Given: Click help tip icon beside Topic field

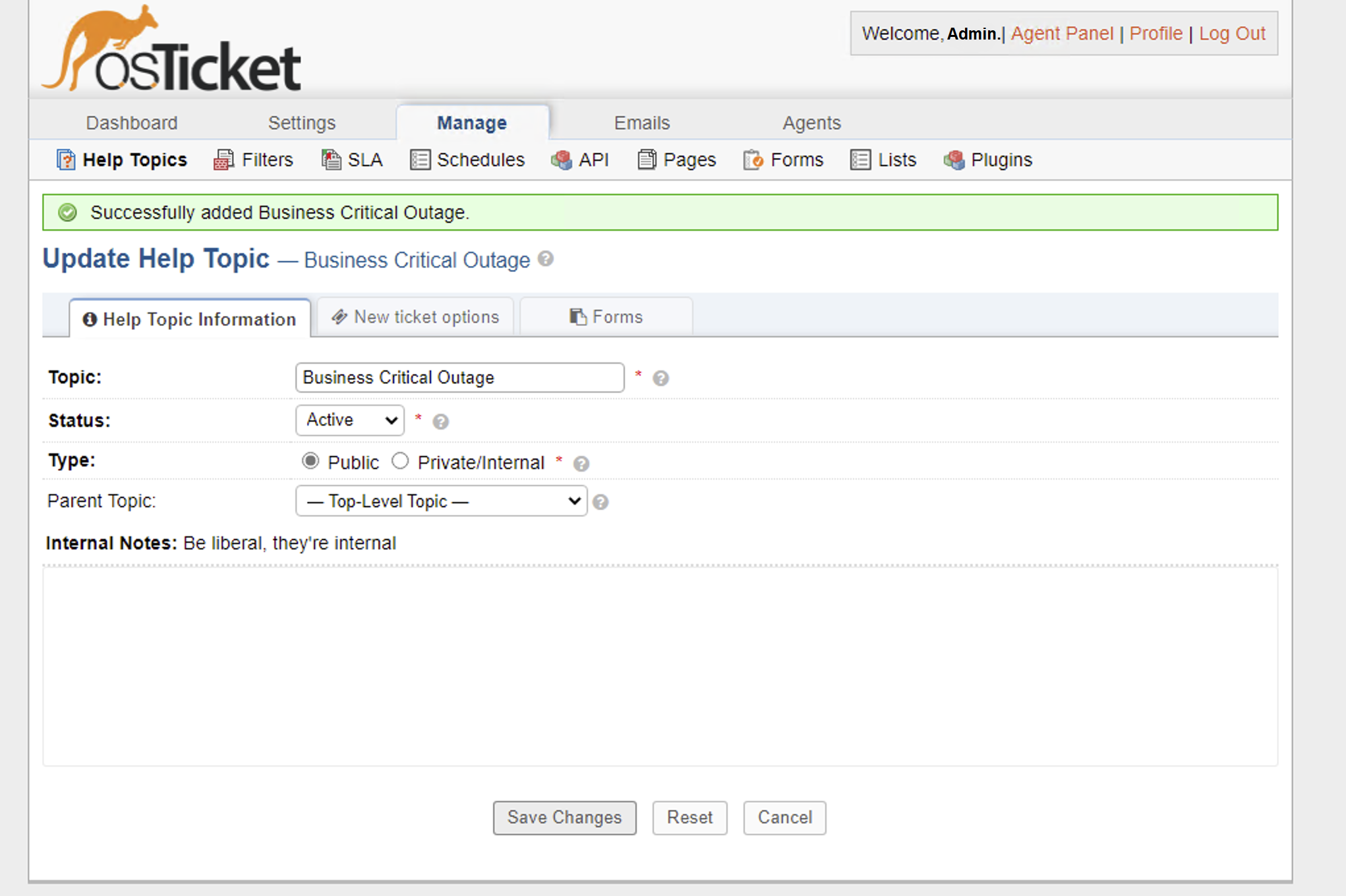Looking at the screenshot, I should (660, 378).
